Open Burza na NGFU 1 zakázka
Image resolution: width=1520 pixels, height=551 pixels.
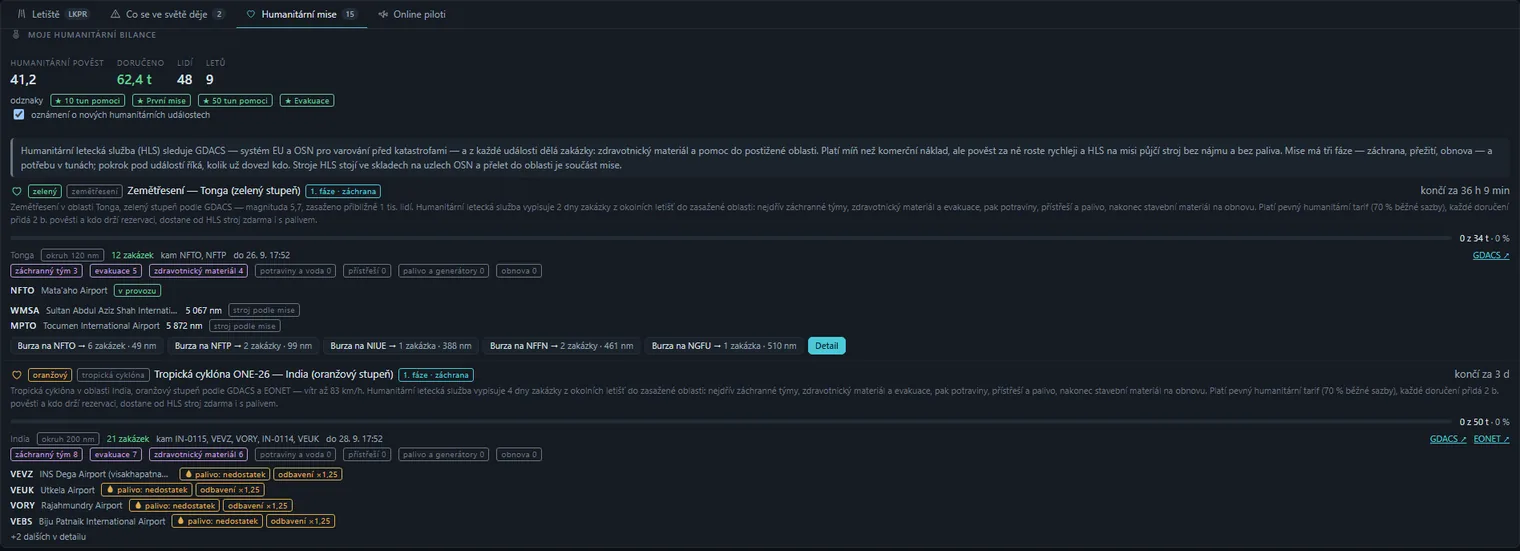(x=724, y=346)
